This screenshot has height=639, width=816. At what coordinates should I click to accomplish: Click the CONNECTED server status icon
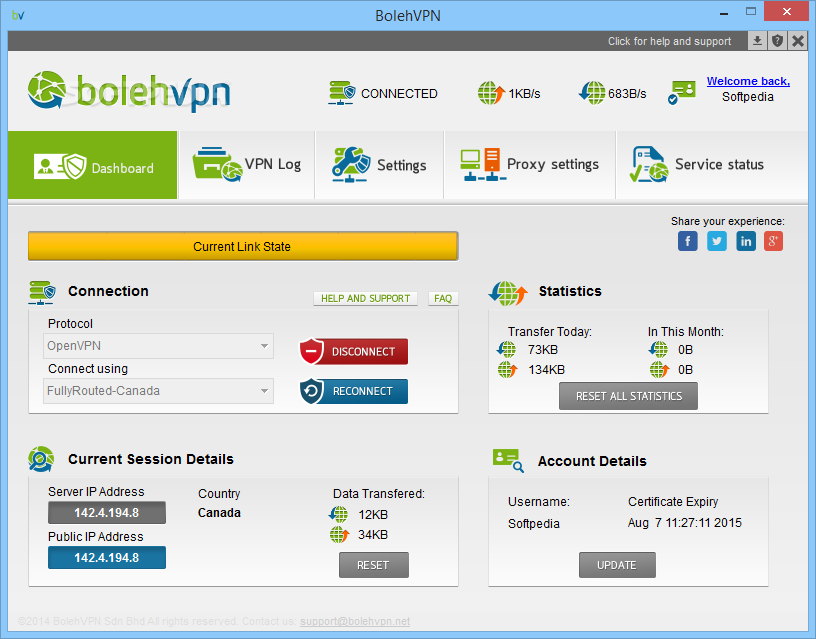click(x=341, y=93)
